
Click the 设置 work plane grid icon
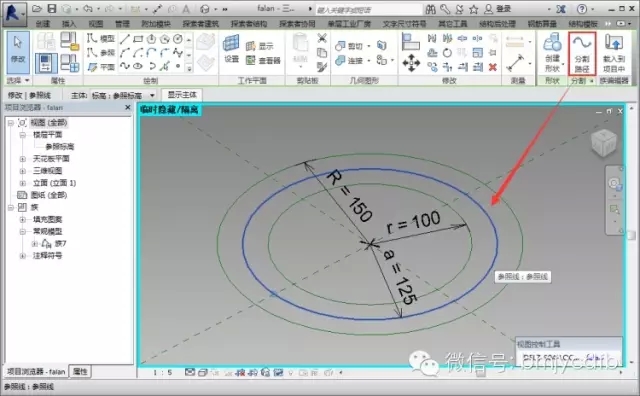click(231, 48)
